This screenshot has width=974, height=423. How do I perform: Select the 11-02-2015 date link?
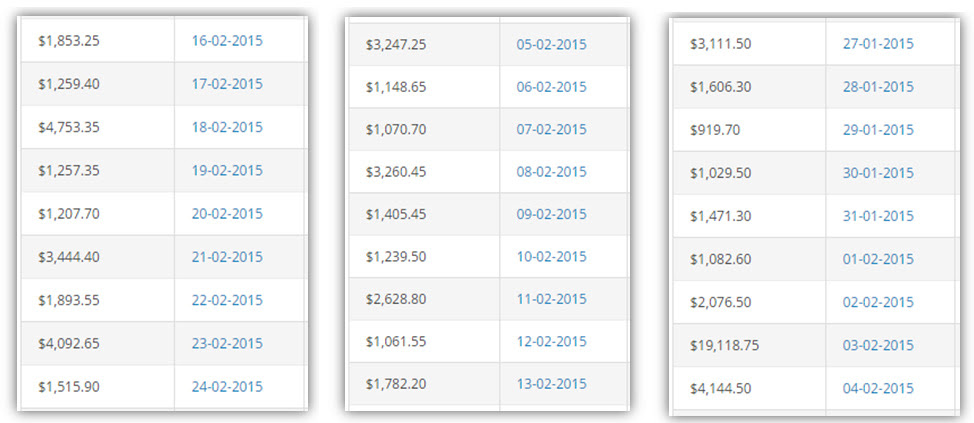552,299
